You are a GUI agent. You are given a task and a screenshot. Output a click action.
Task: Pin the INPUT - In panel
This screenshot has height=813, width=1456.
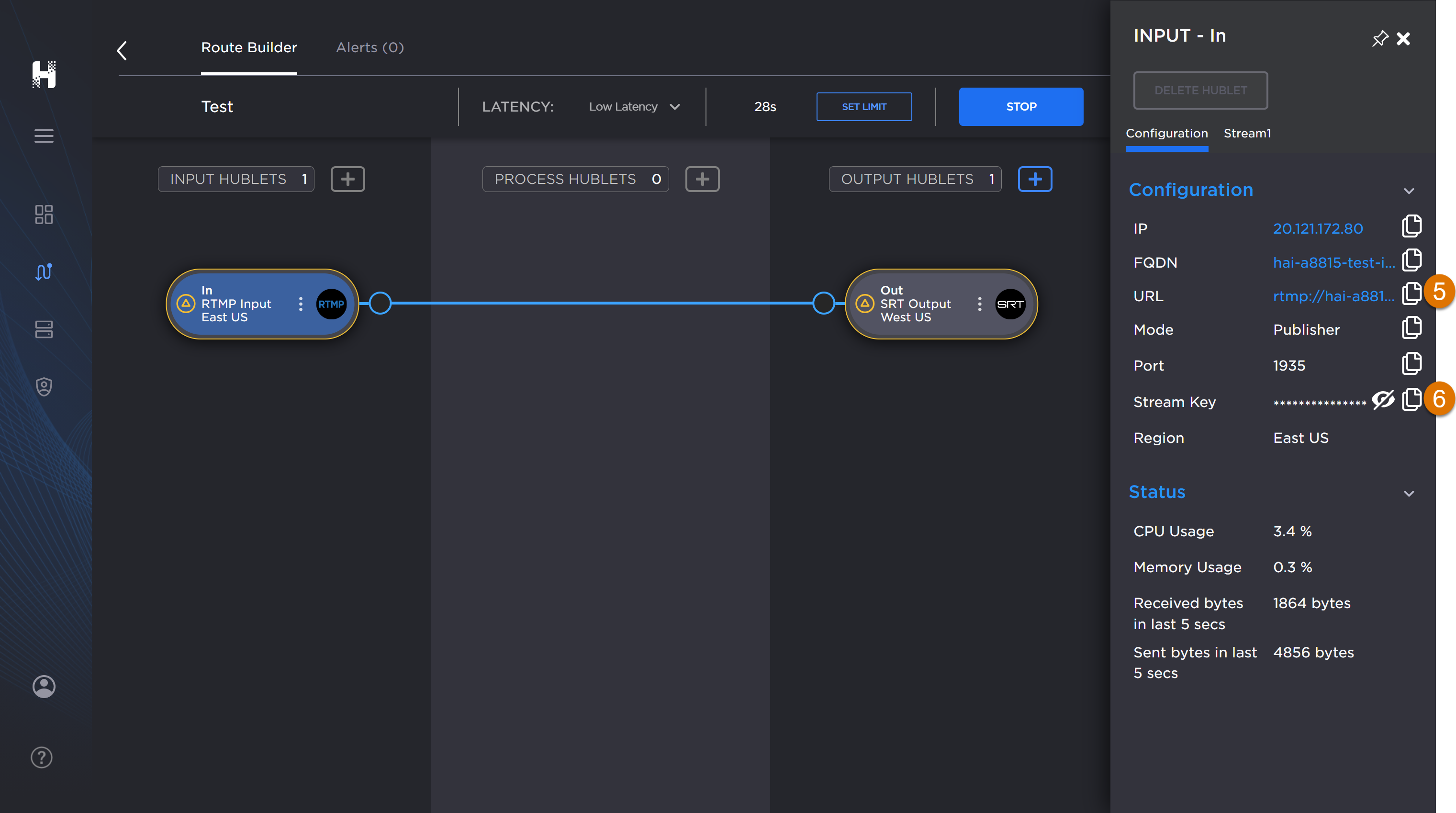(1380, 38)
